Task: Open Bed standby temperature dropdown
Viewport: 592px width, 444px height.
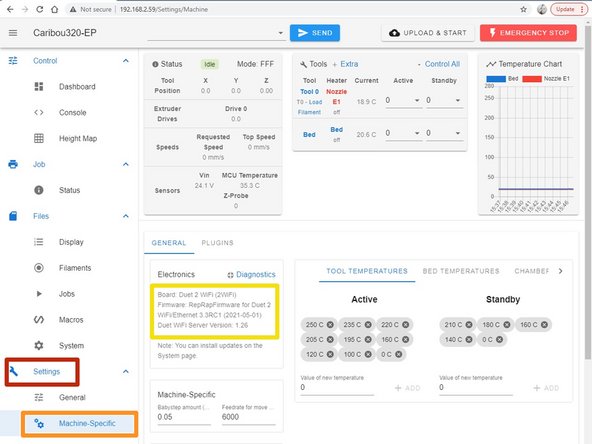Action: 458,133
